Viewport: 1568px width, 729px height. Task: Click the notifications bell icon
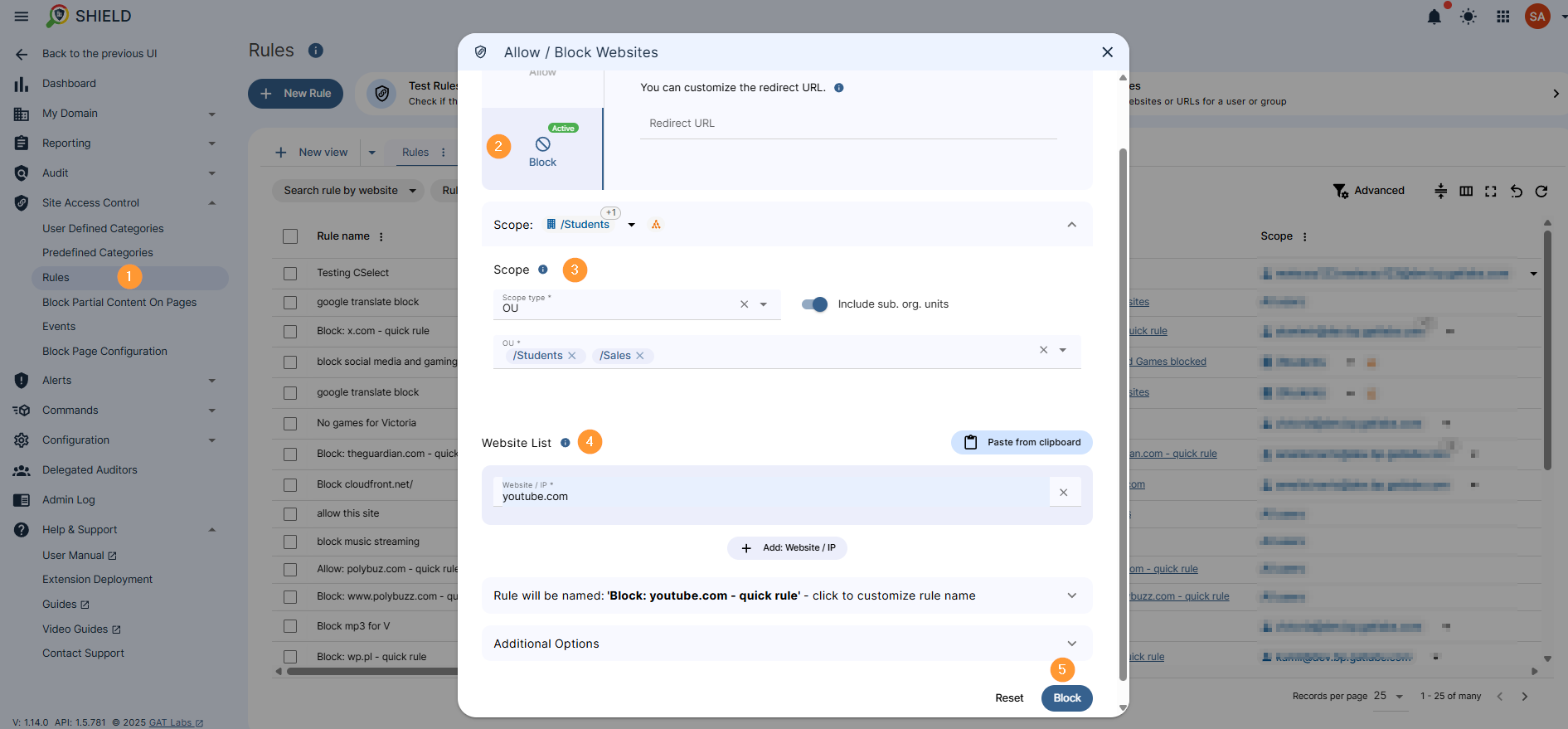1434,17
